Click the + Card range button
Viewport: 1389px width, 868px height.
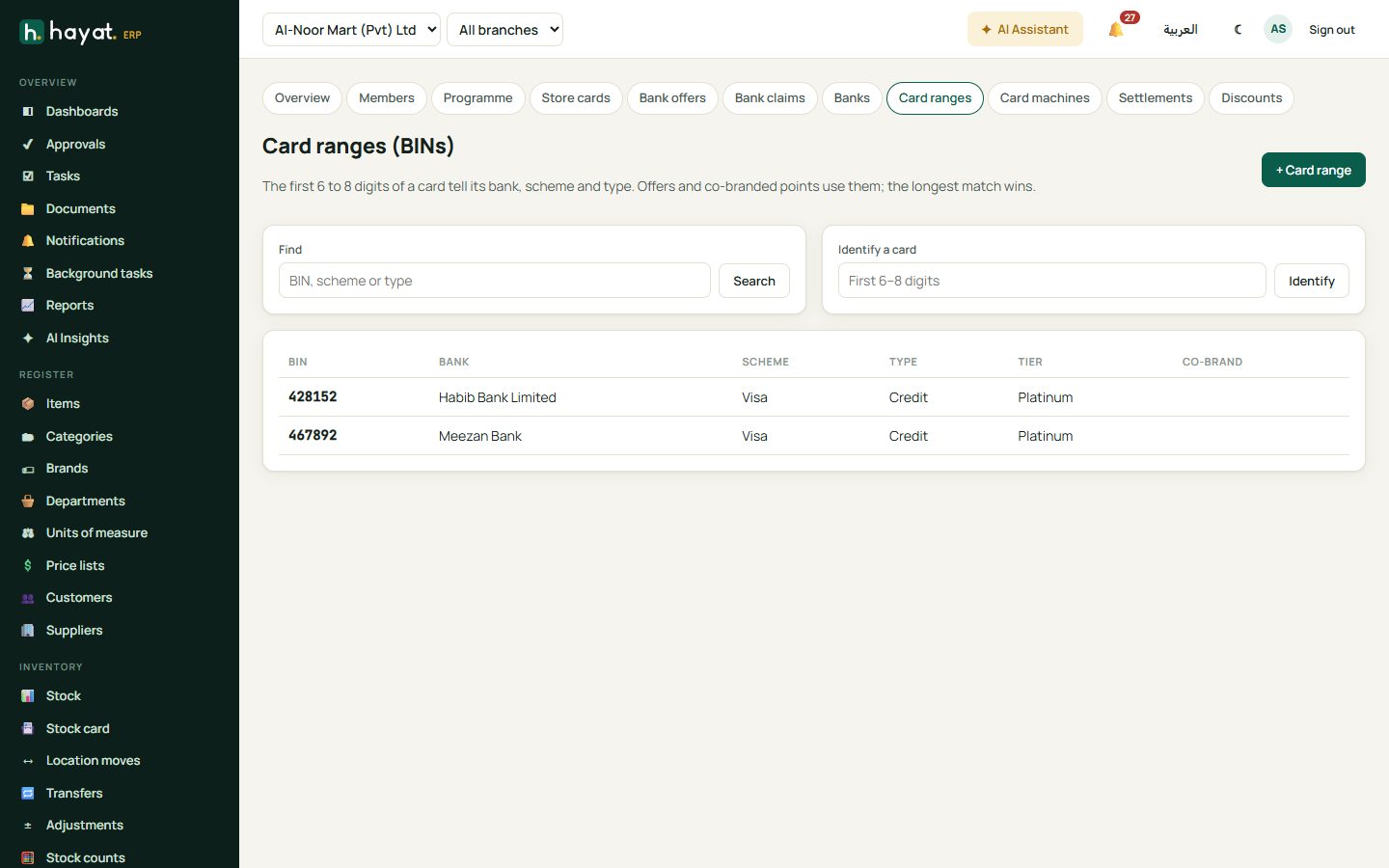(x=1314, y=170)
